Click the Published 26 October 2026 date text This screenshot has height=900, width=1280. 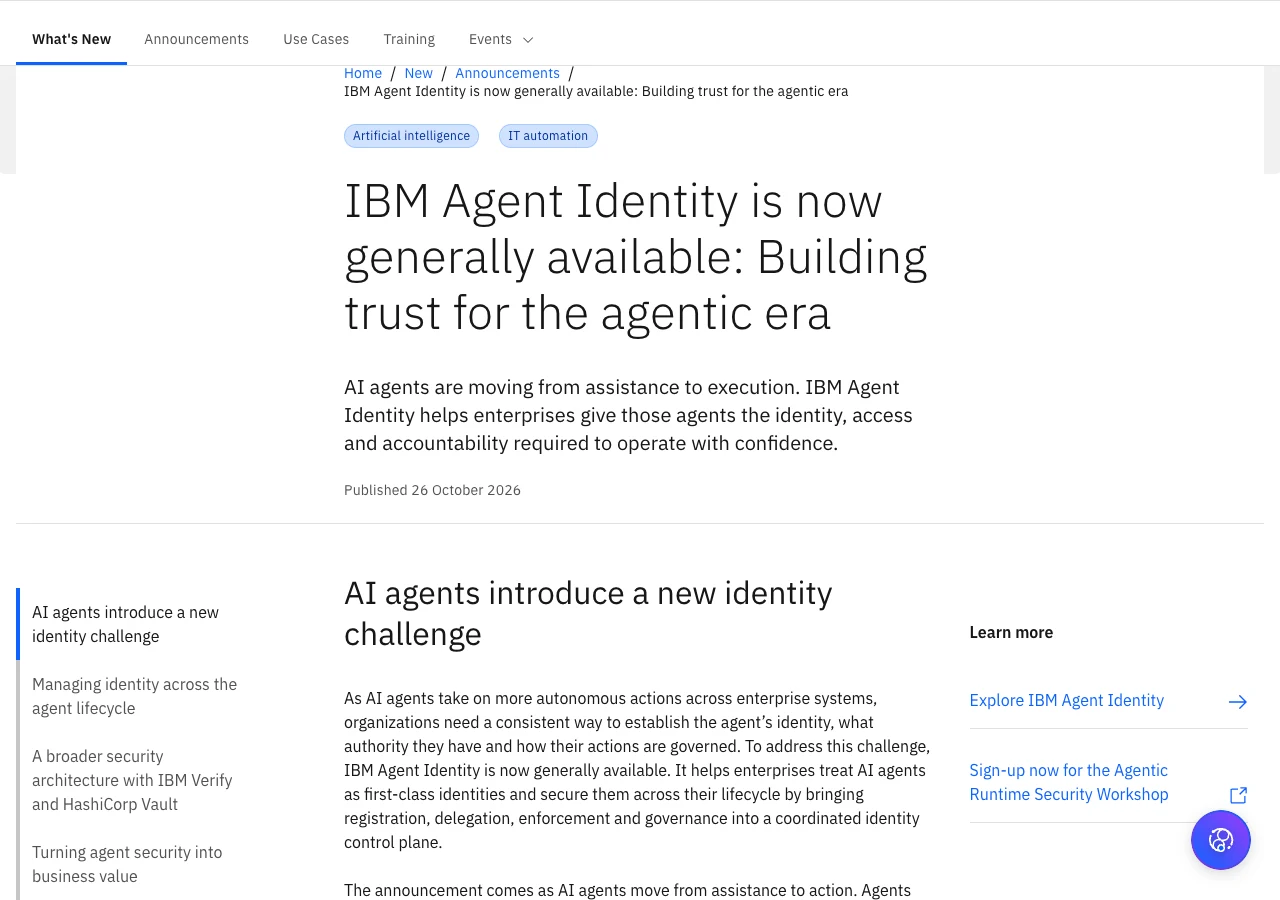click(x=432, y=490)
